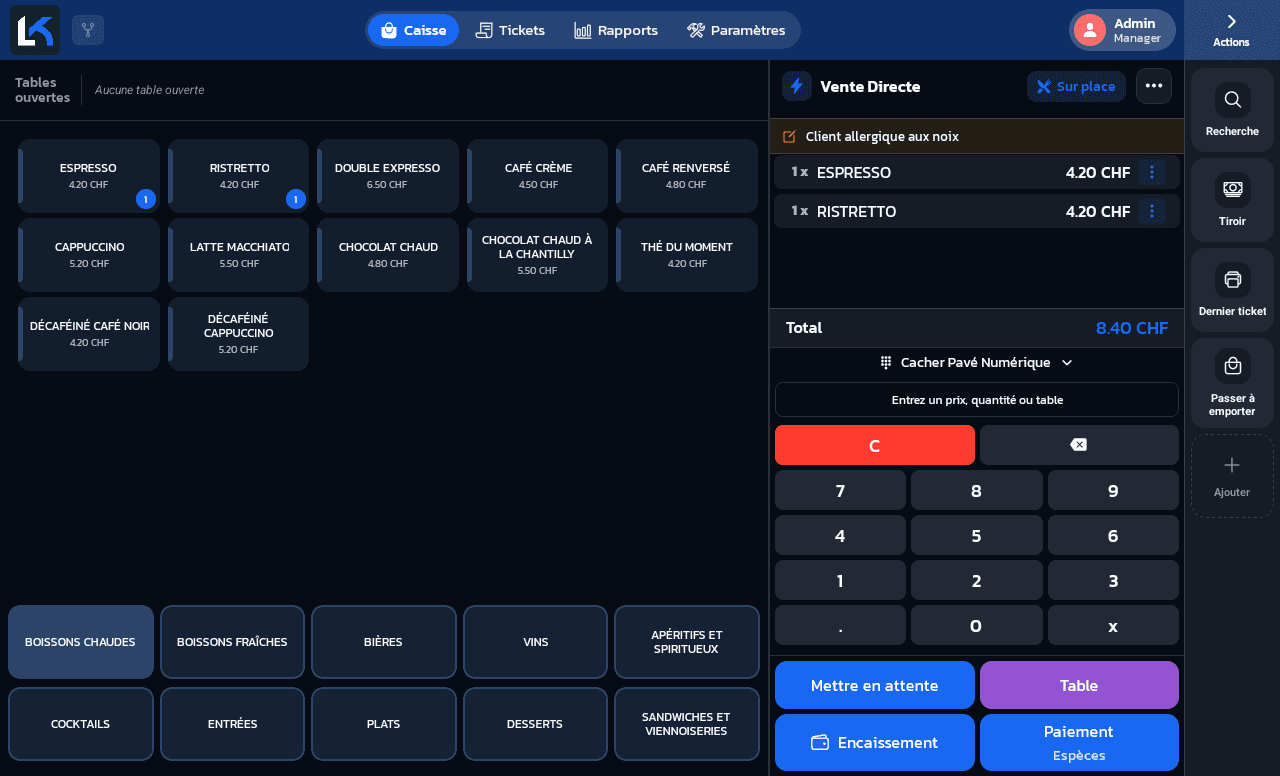Click the backspace key on the keypad
The image size is (1280, 776).
(x=1079, y=445)
